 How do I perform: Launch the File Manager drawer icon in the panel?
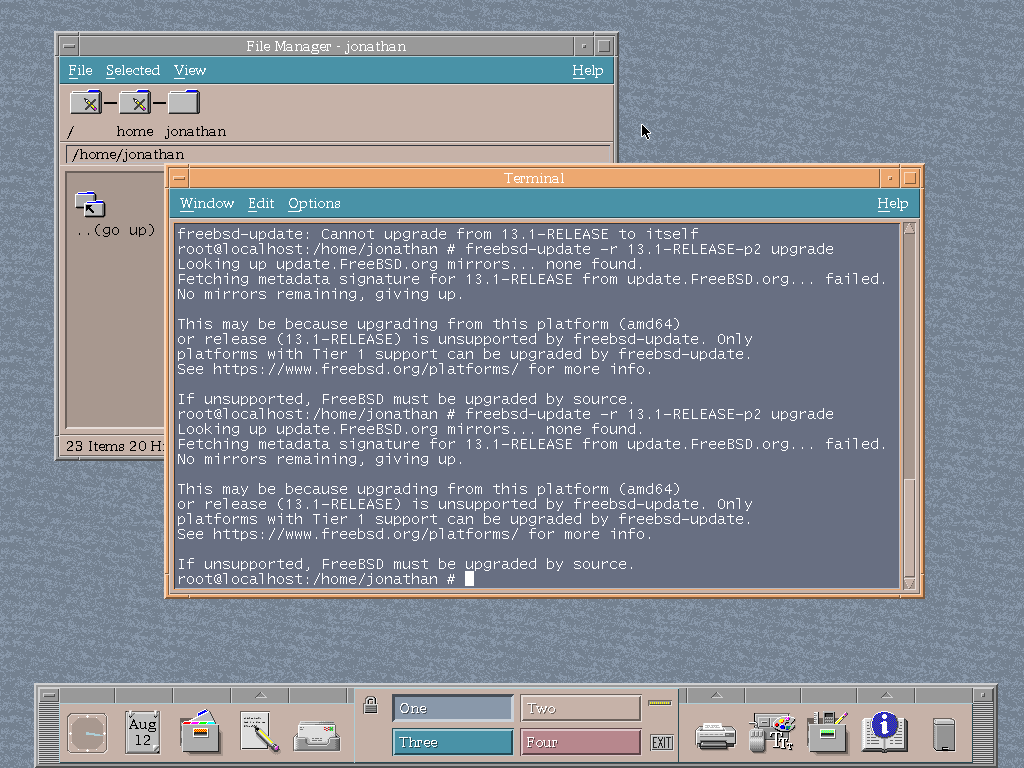[x=201, y=733]
